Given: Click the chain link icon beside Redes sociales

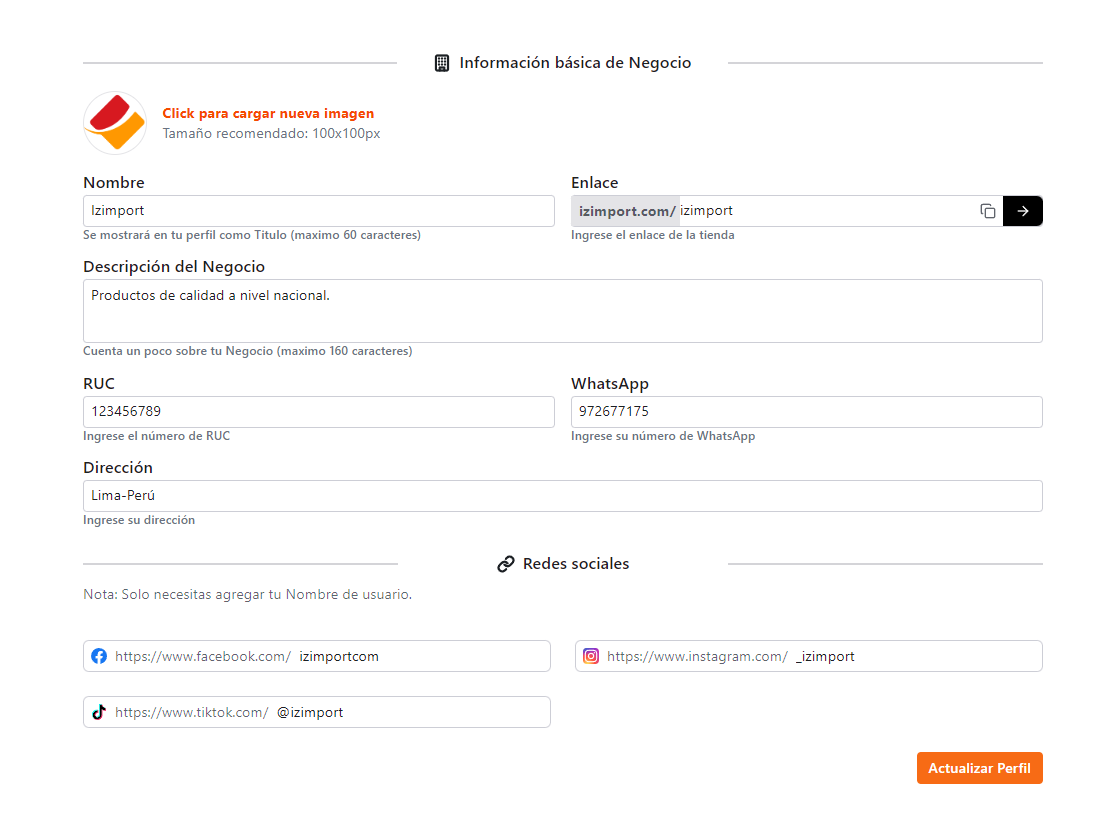Looking at the screenshot, I should [x=506, y=564].
